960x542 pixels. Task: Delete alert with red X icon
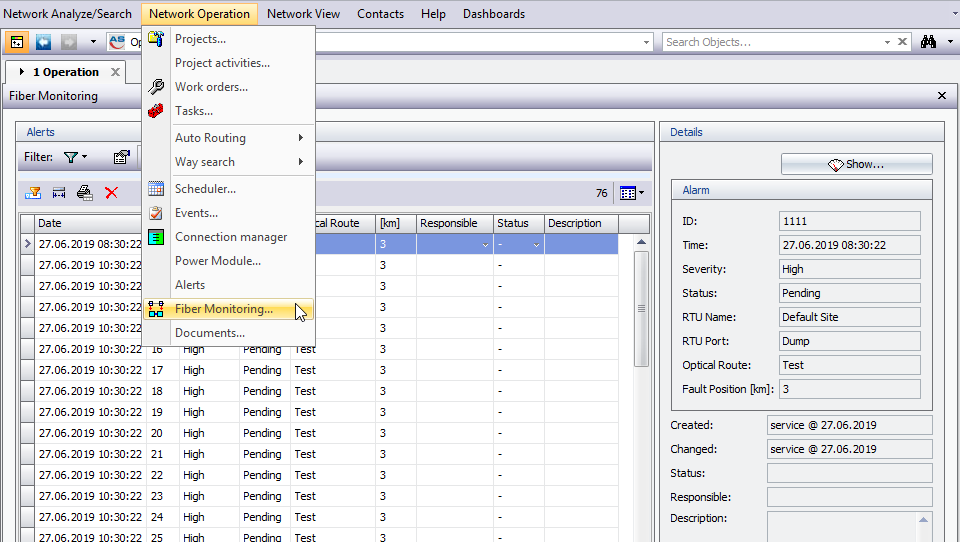coord(111,193)
